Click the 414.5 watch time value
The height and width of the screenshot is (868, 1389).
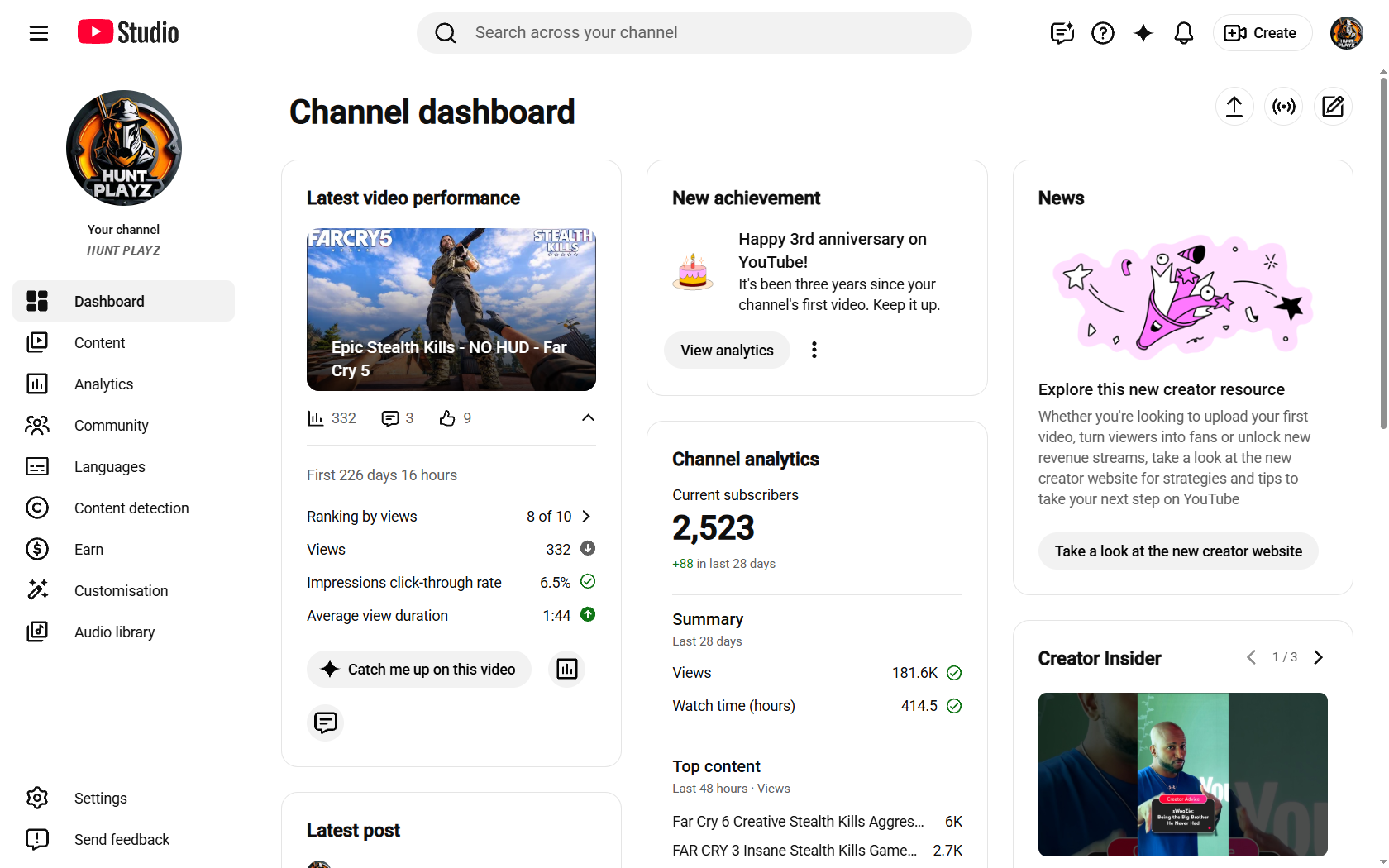pos(919,706)
